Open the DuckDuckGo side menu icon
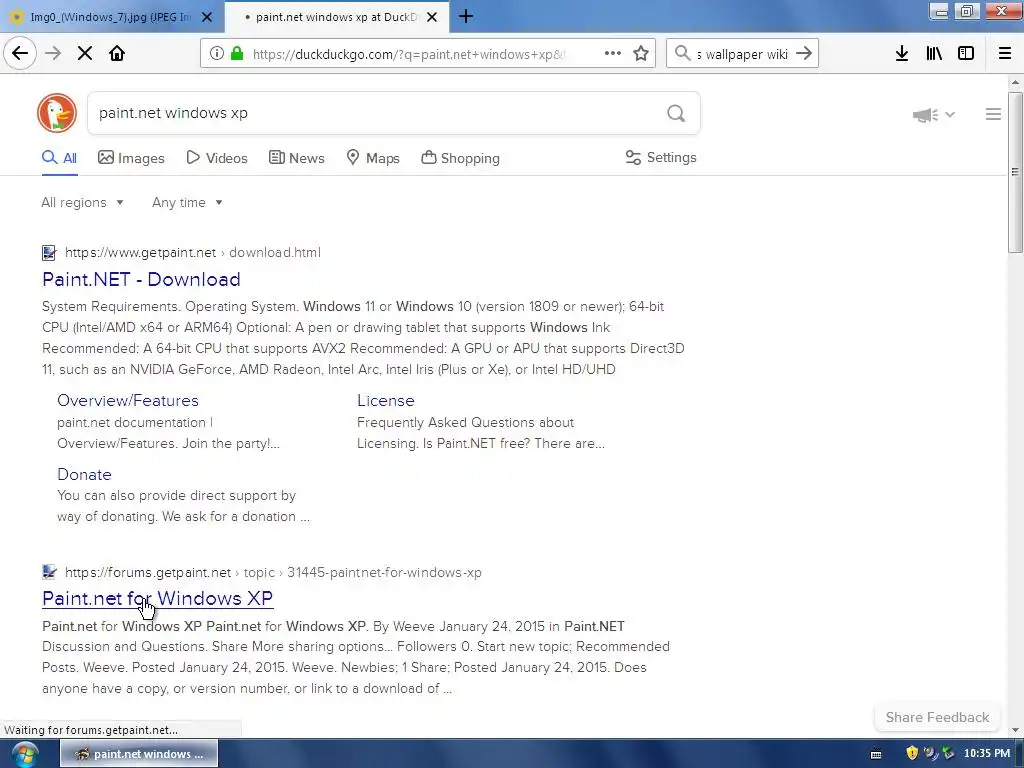Screen dimensions: 1024x768 pyautogui.click(x=993, y=114)
